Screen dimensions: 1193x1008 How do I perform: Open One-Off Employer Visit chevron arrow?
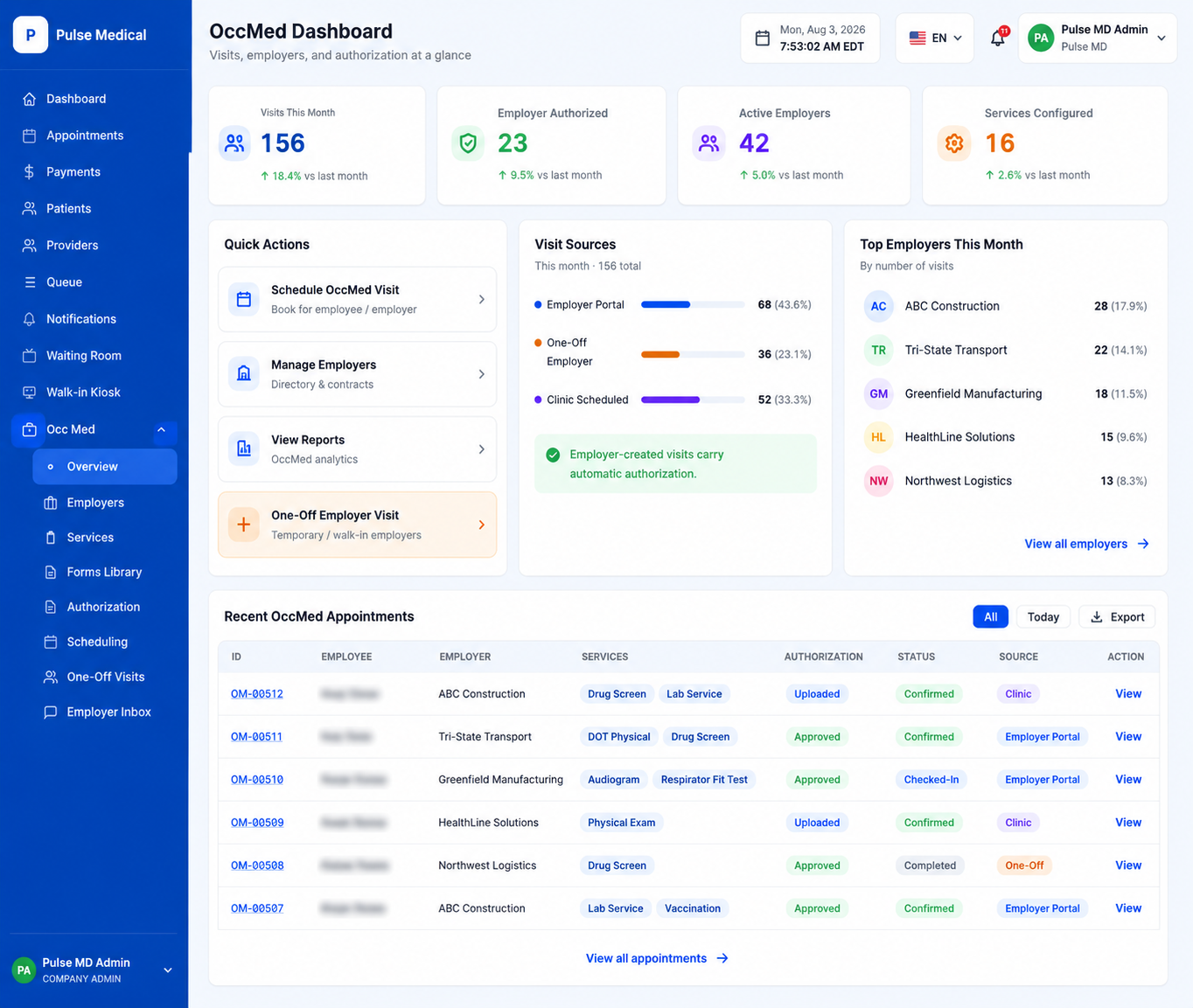click(x=482, y=525)
